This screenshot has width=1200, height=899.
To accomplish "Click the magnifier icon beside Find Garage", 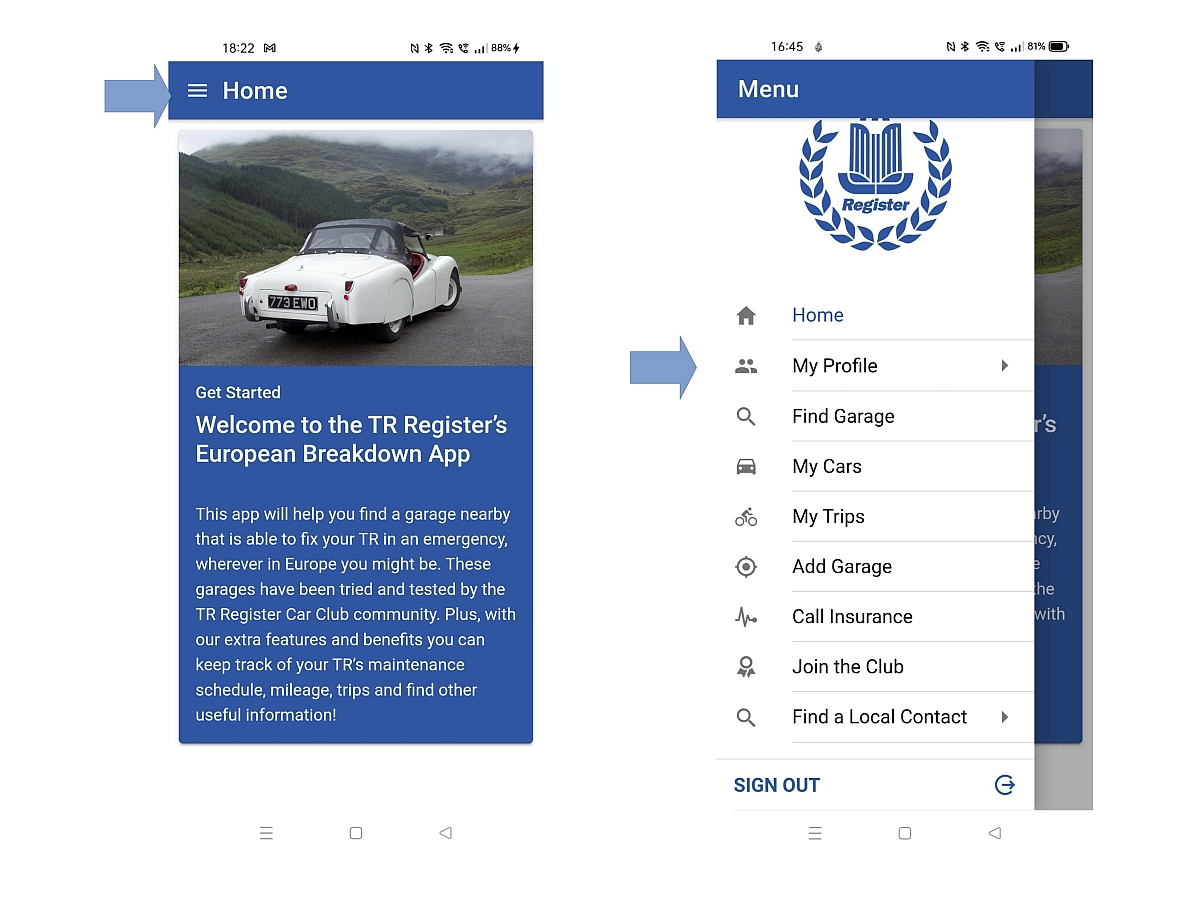I will pyautogui.click(x=746, y=416).
